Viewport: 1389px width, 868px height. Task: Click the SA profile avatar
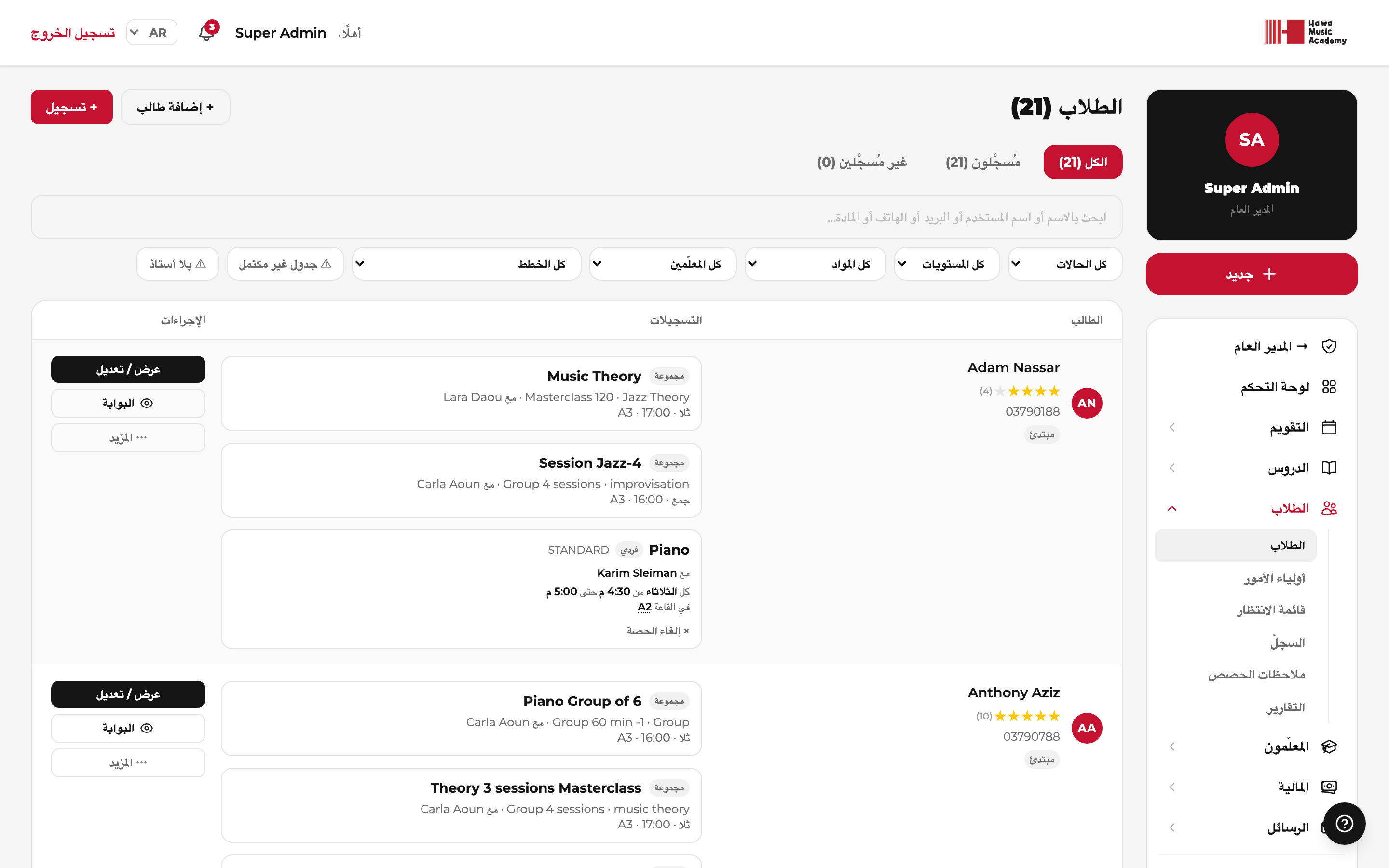pos(1251,139)
